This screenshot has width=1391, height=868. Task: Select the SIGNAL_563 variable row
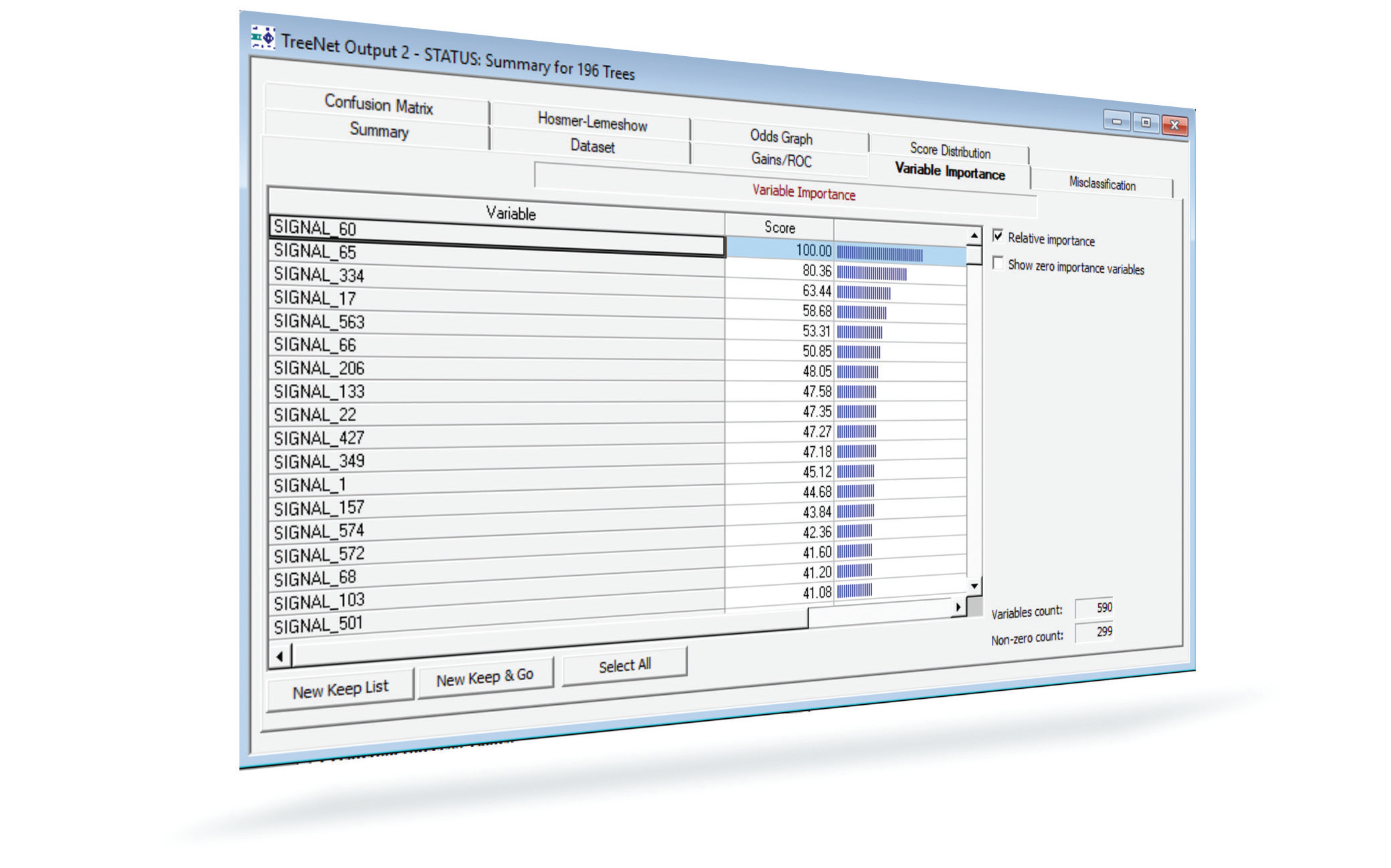click(496, 323)
